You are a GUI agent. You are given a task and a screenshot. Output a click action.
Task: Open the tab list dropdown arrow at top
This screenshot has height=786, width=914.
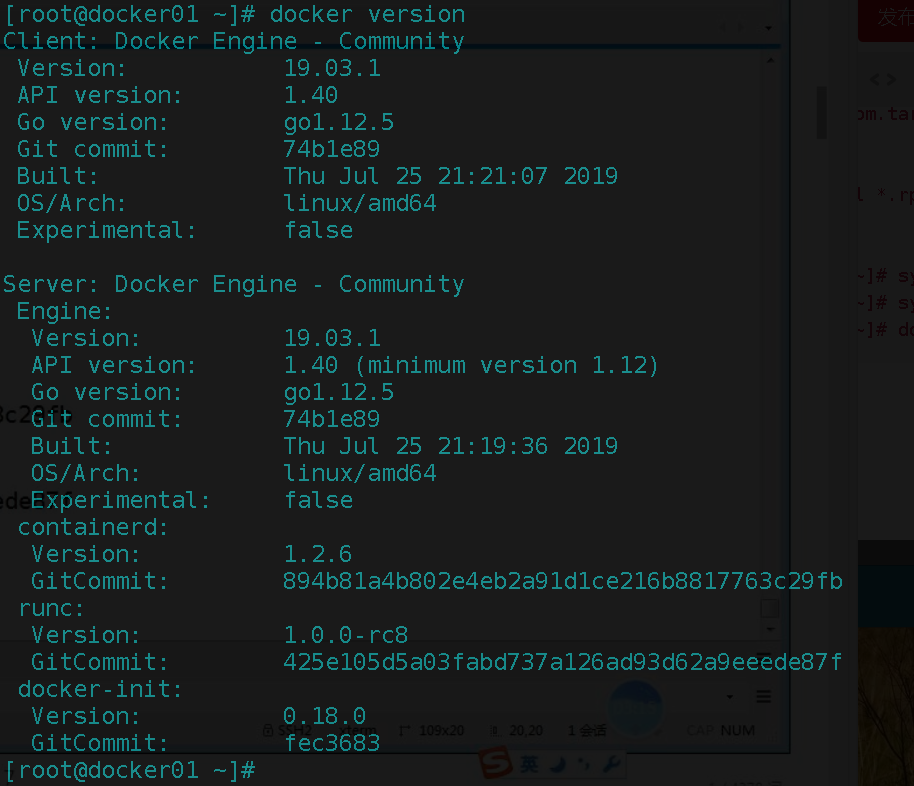click(x=768, y=28)
